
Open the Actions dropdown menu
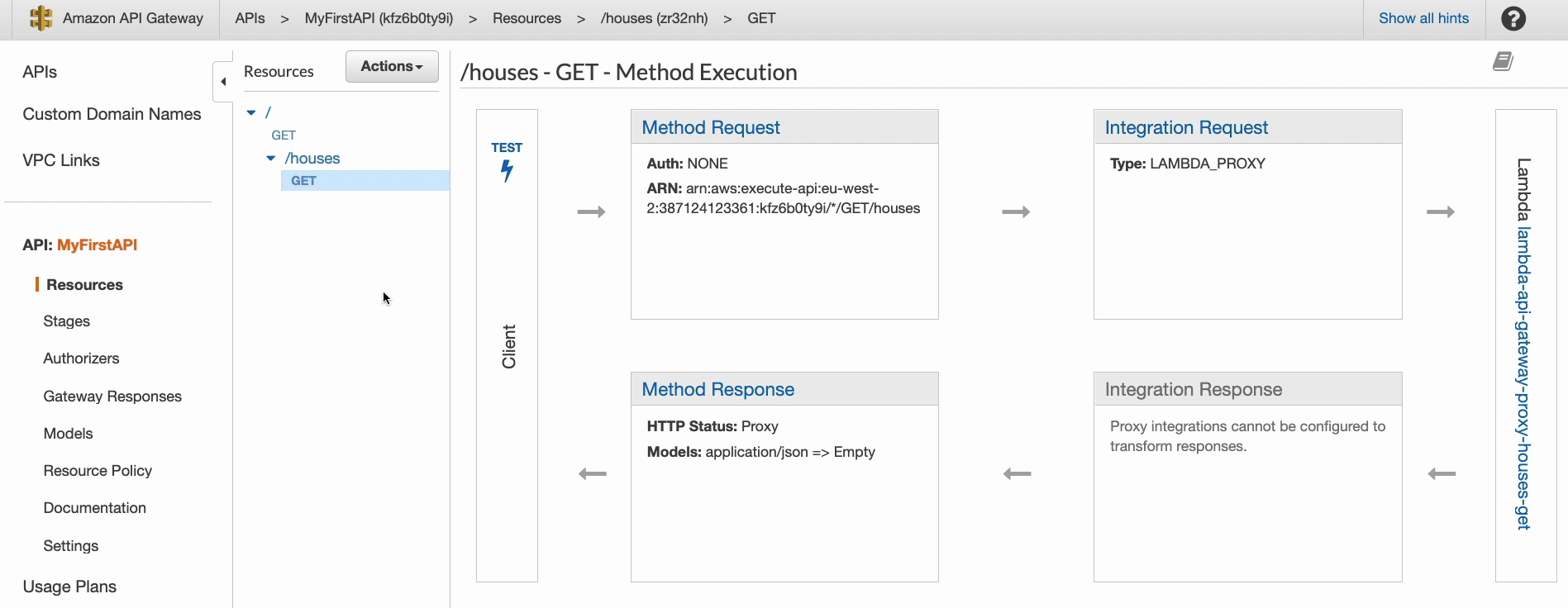pyautogui.click(x=392, y=66)
